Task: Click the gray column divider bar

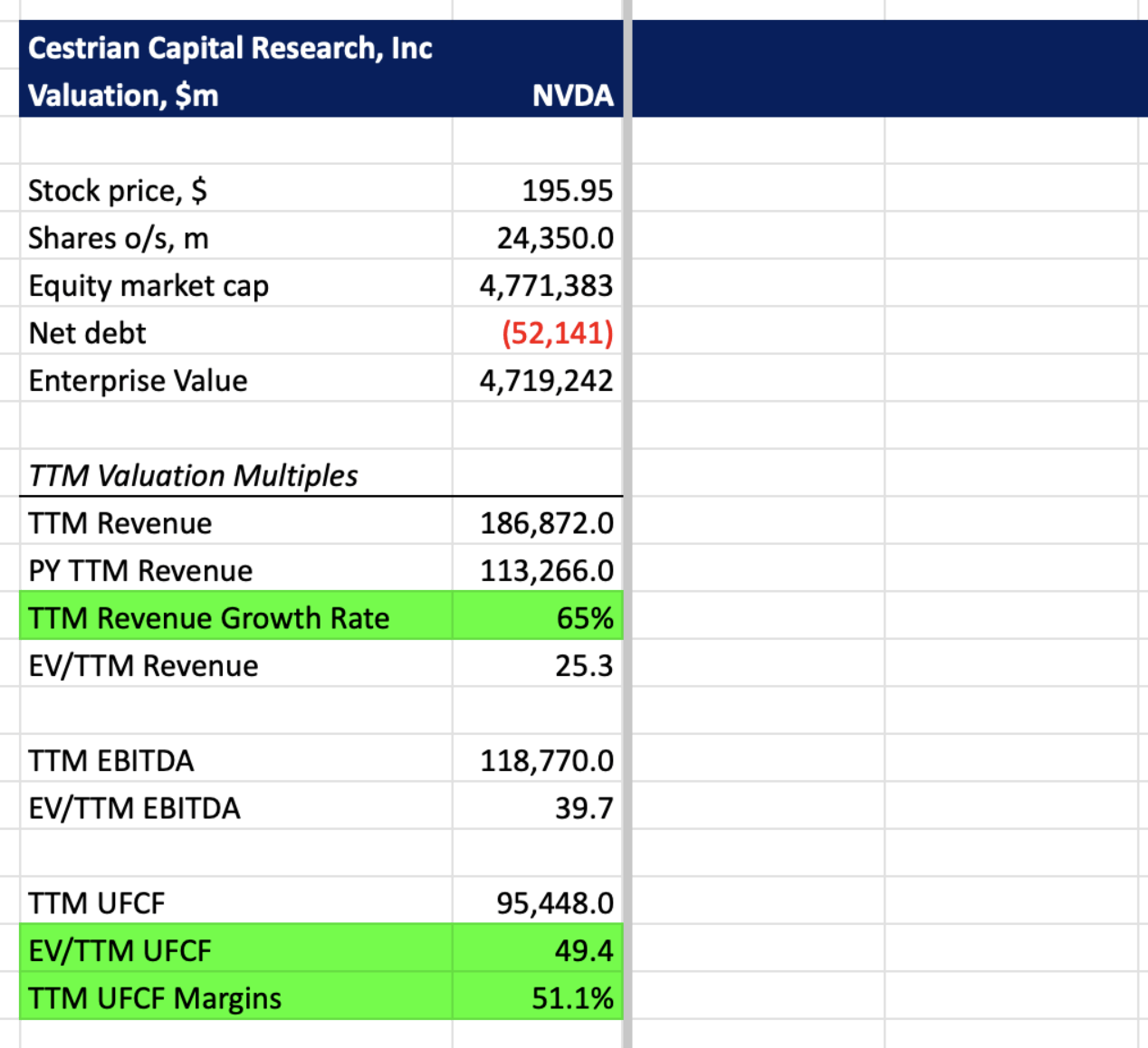Action: (627, 543)
